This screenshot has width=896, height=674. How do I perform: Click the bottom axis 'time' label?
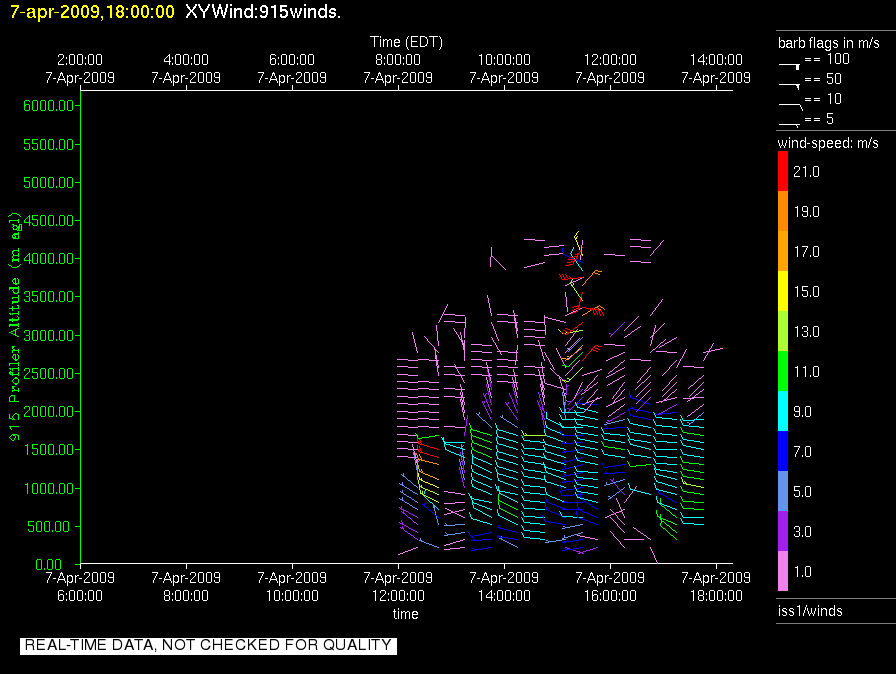click(x=406, y=614)
